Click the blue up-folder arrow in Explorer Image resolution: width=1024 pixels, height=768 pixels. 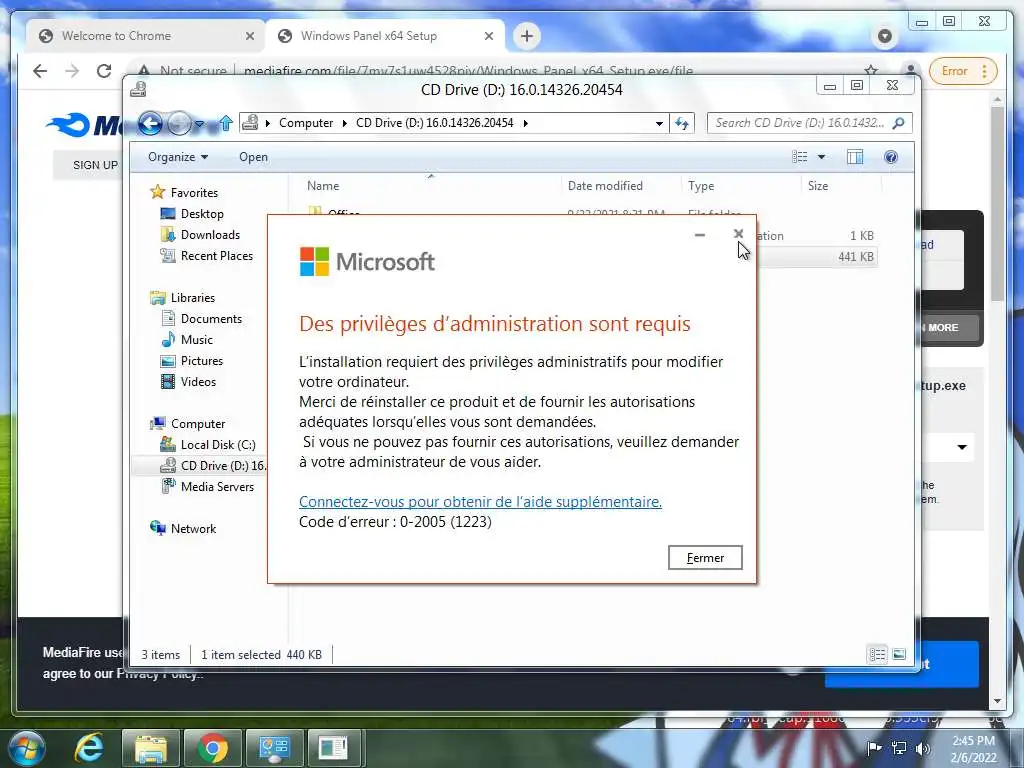coord(226,123)
